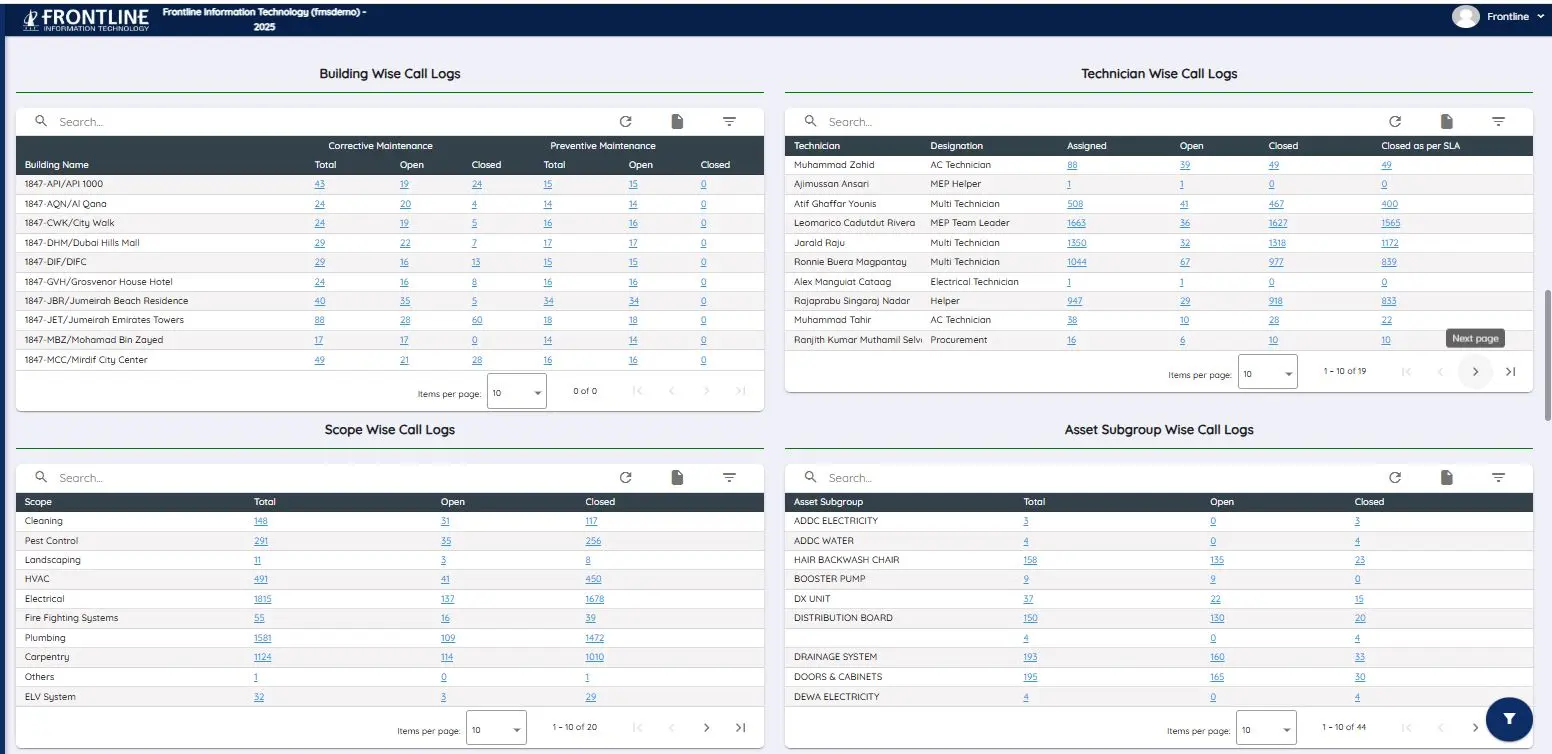Click the blue floating filter button
The height and width of the screenshot is (754, 1552).
(1509, 719)
